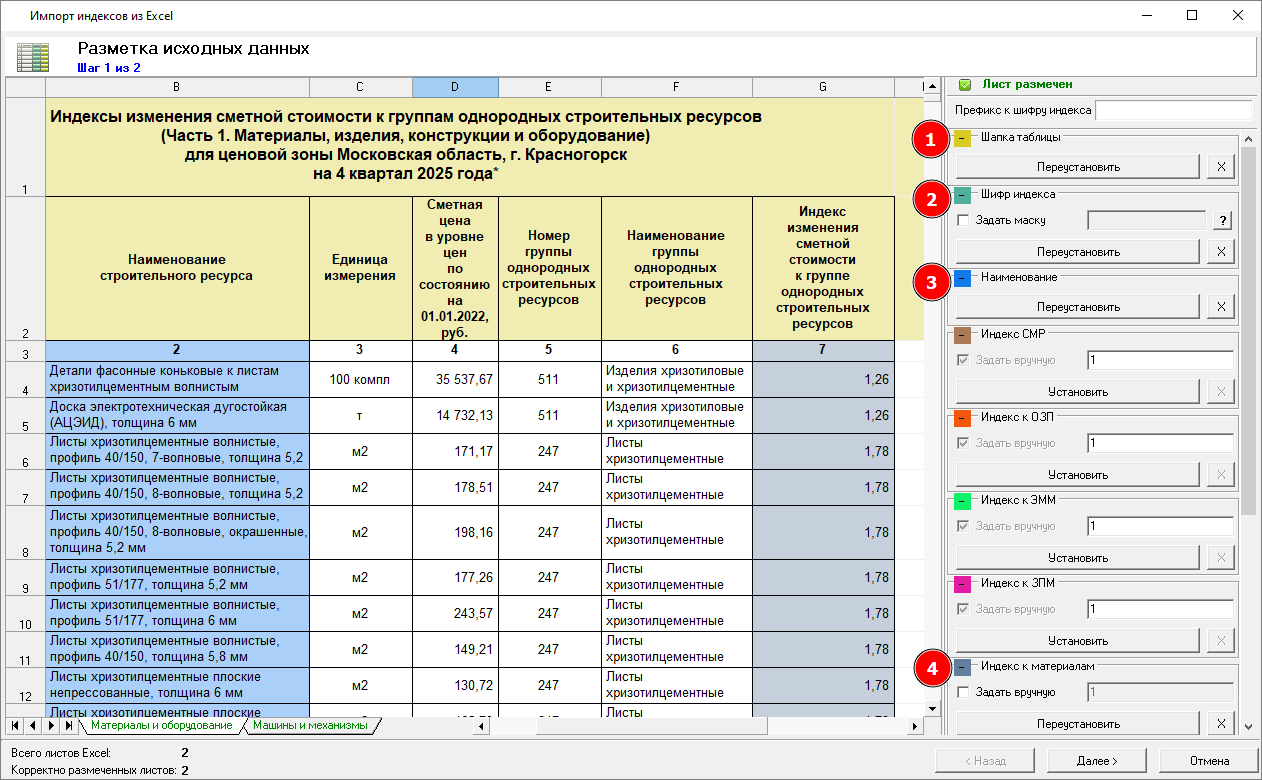The height and width of the screenshot is (780, 1262).
Task: Collapse the Индекс СМР section
Action: click(962, 335)
